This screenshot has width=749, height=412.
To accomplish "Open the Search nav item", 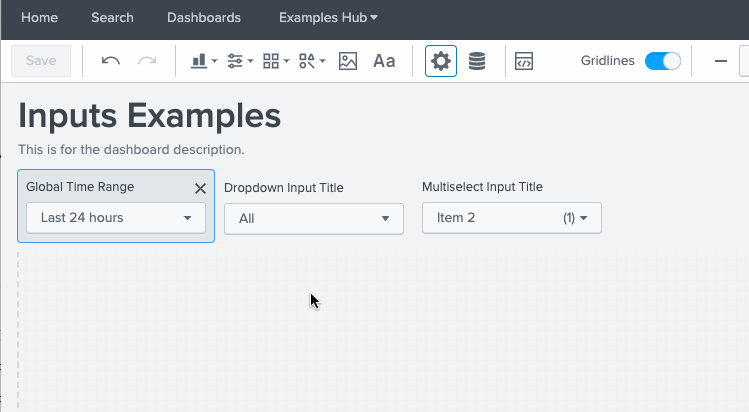I will 112,18.
